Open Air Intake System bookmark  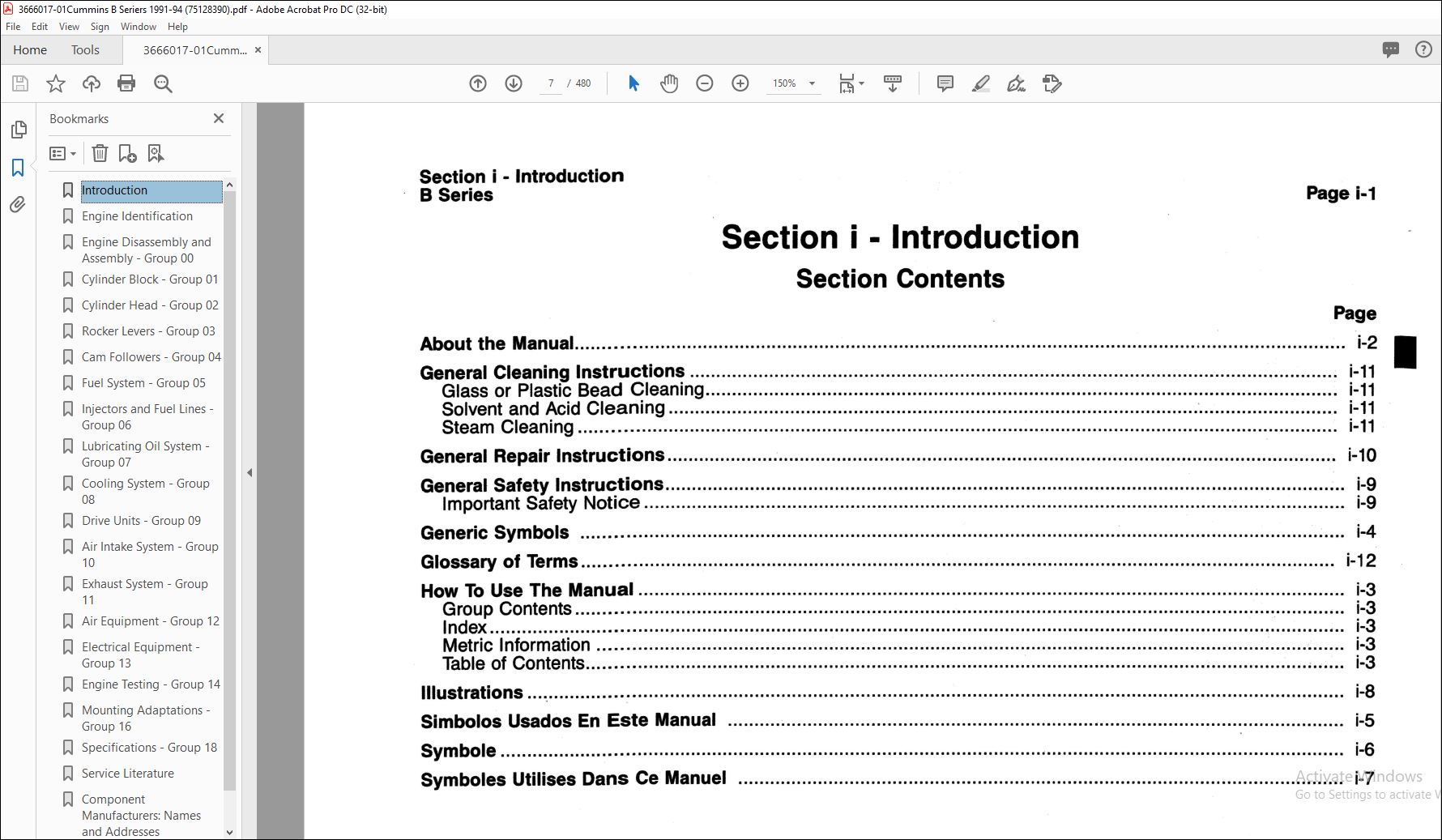click(x=150, y=555)
